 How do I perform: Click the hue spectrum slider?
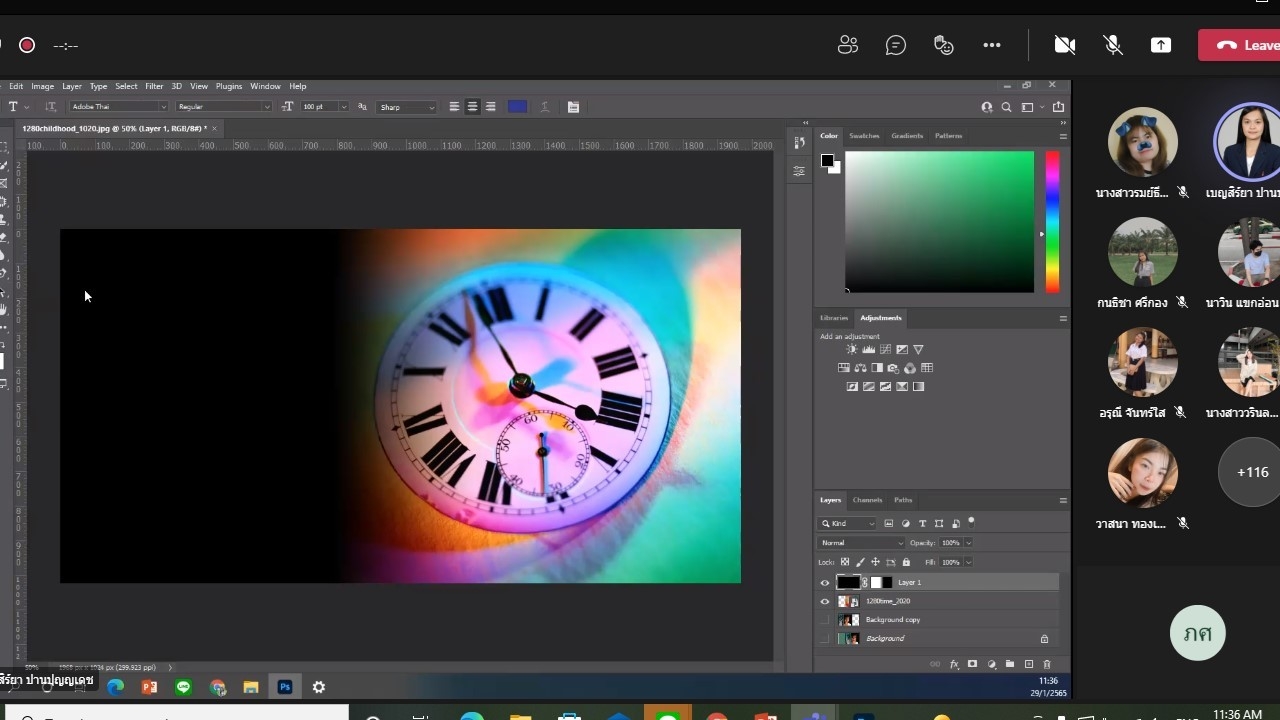pos(1052,222)
